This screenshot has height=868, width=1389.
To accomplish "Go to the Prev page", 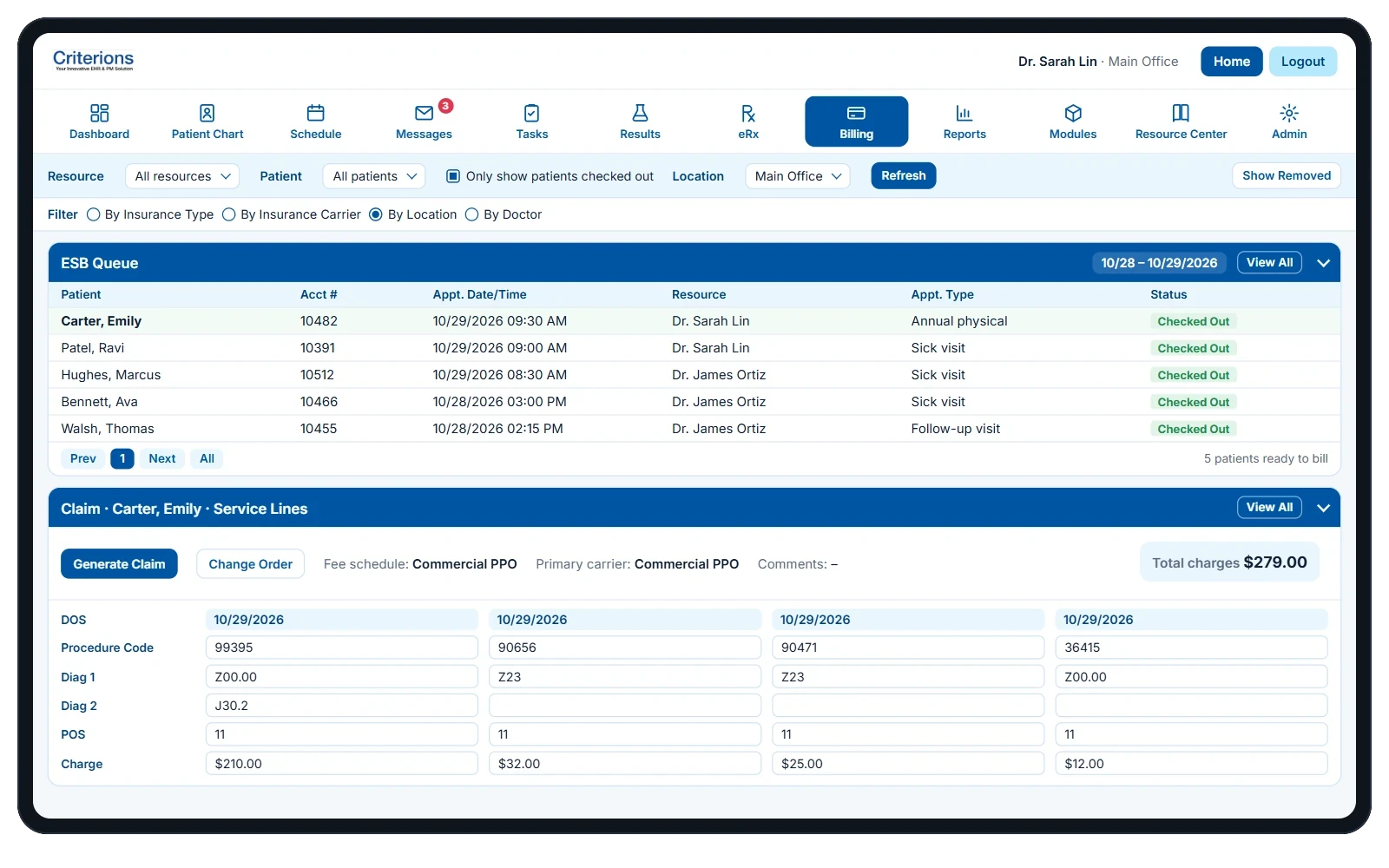I will [83, 458].
